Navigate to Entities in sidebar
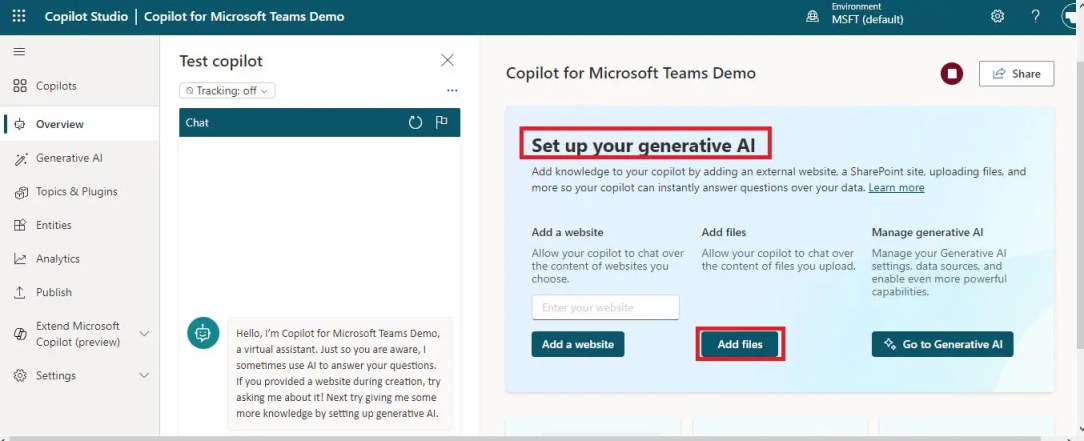Screen dimensions: 1084x441 pyautogui.click(x=54, y=225)
